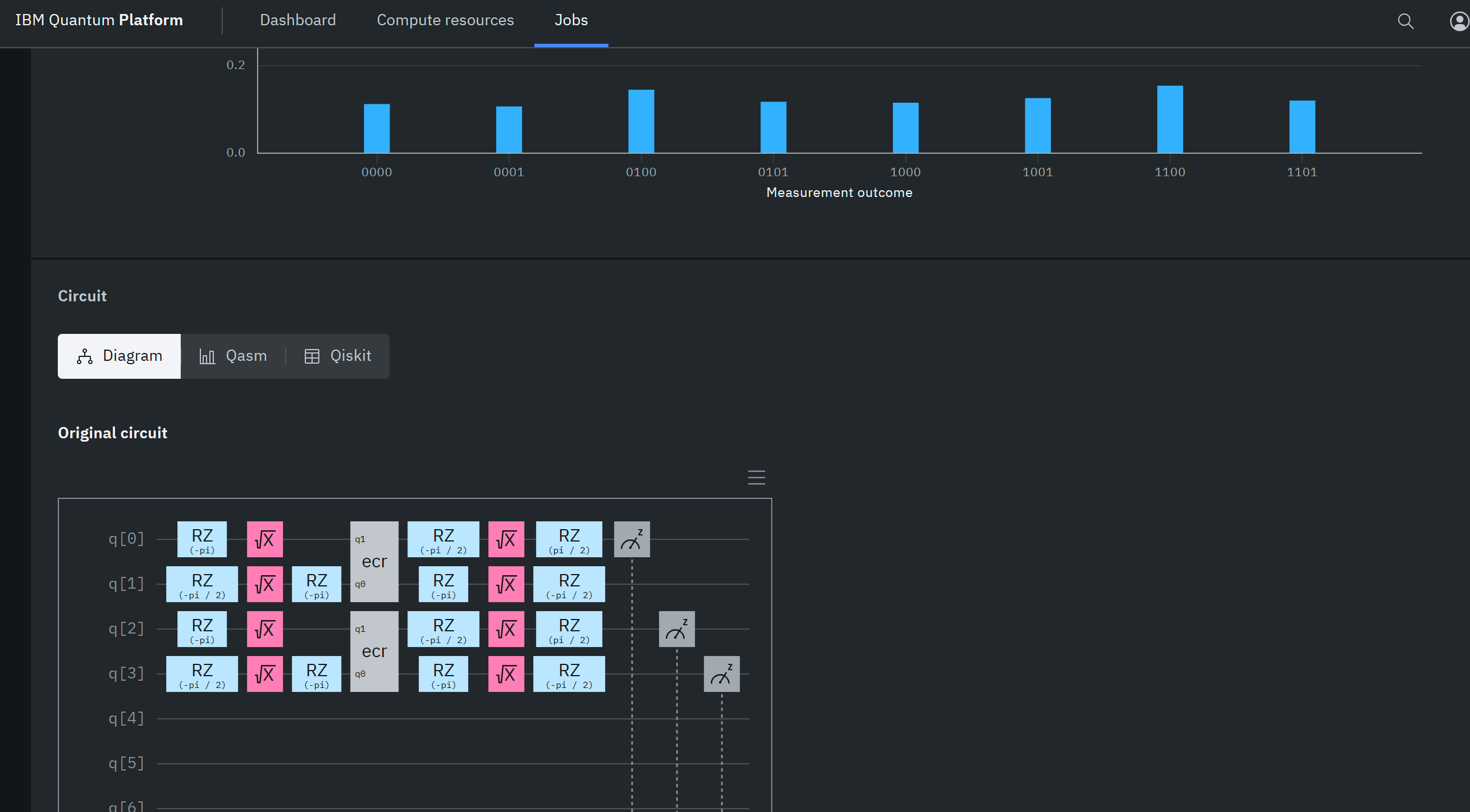Click the 1100 axis label

coord(1170,172)
